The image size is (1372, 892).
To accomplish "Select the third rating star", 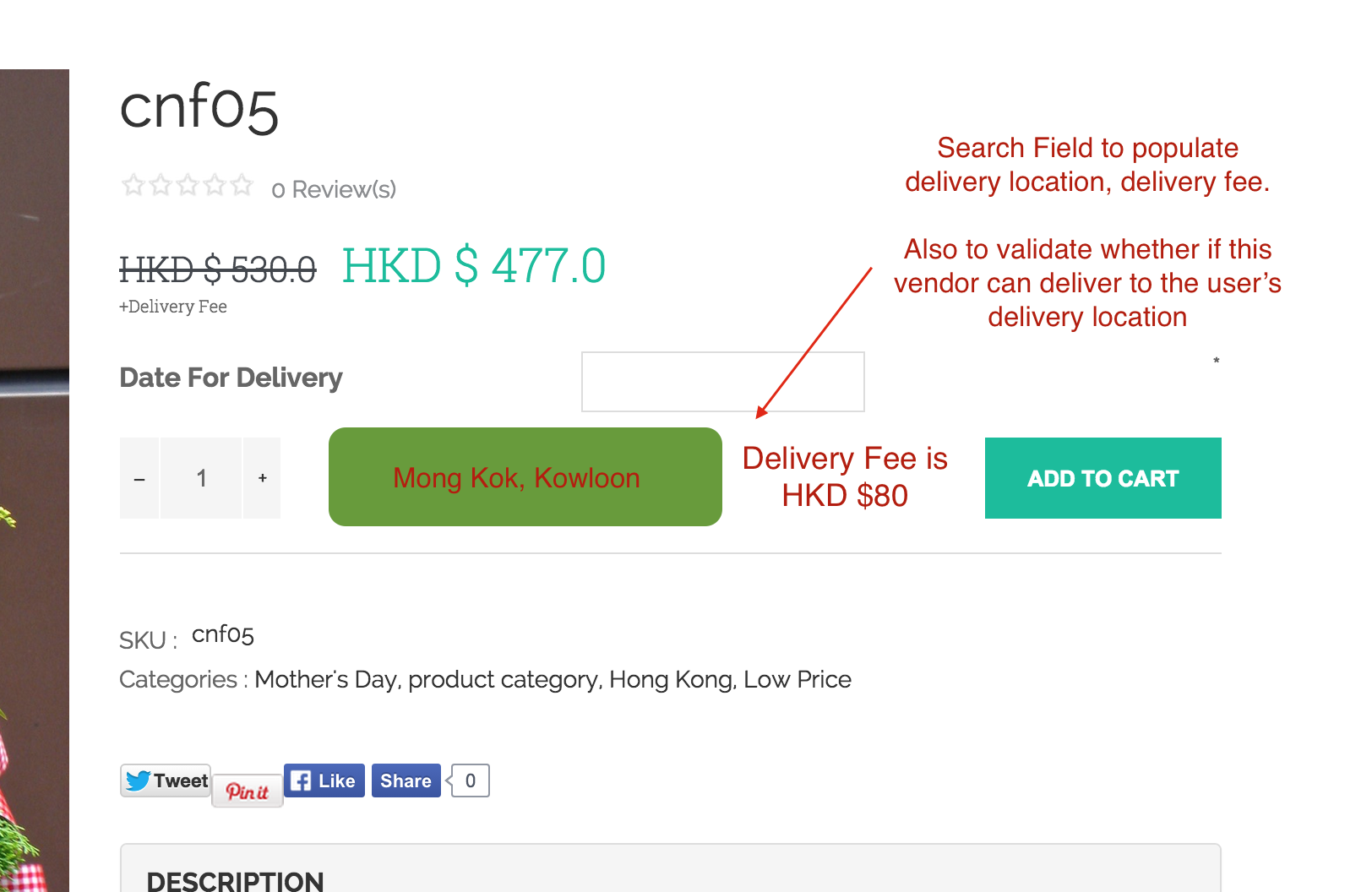I will tap(188, 185).
